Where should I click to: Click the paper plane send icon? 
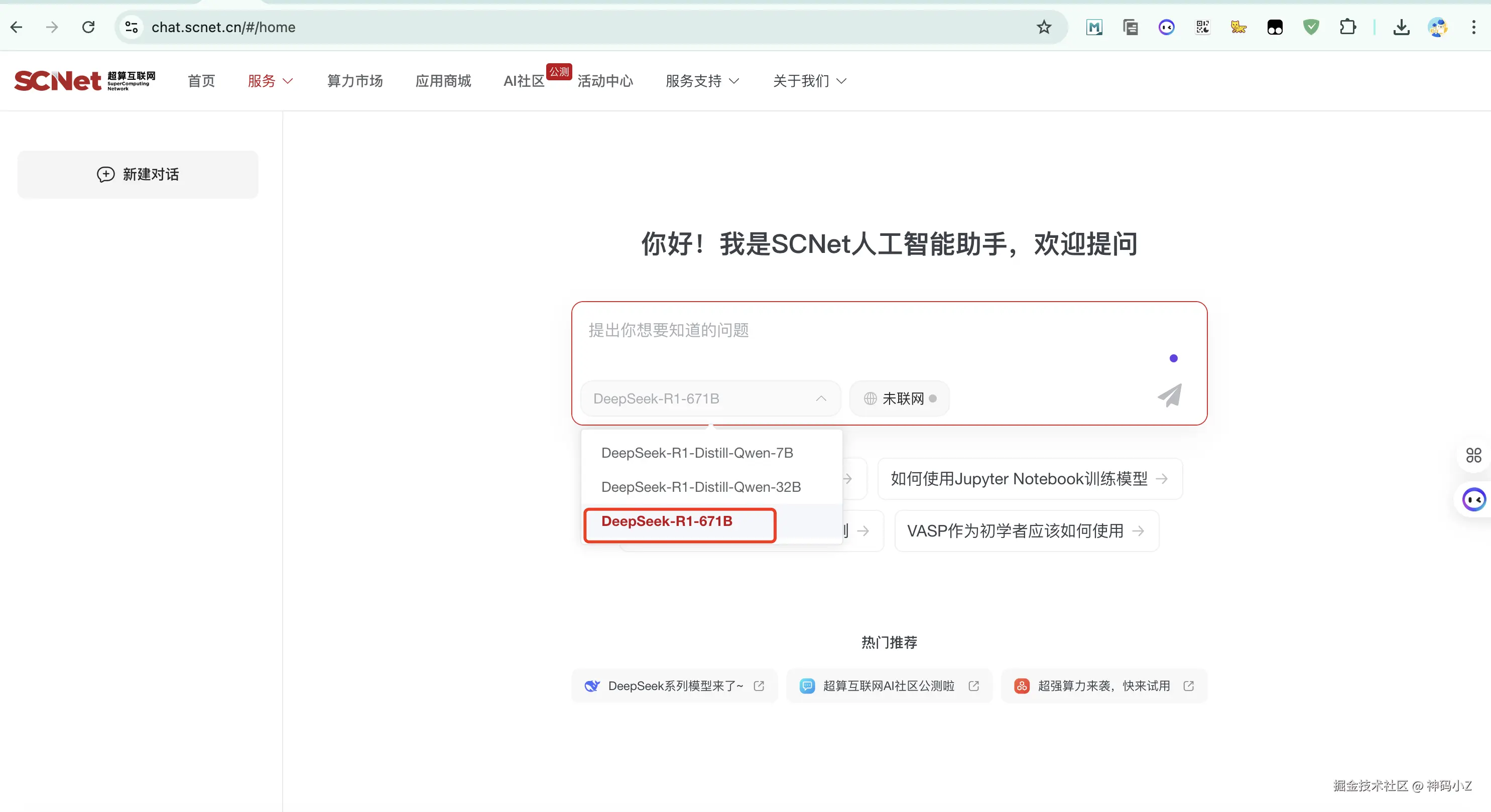pyautogui.click(x=1169, y=396)
